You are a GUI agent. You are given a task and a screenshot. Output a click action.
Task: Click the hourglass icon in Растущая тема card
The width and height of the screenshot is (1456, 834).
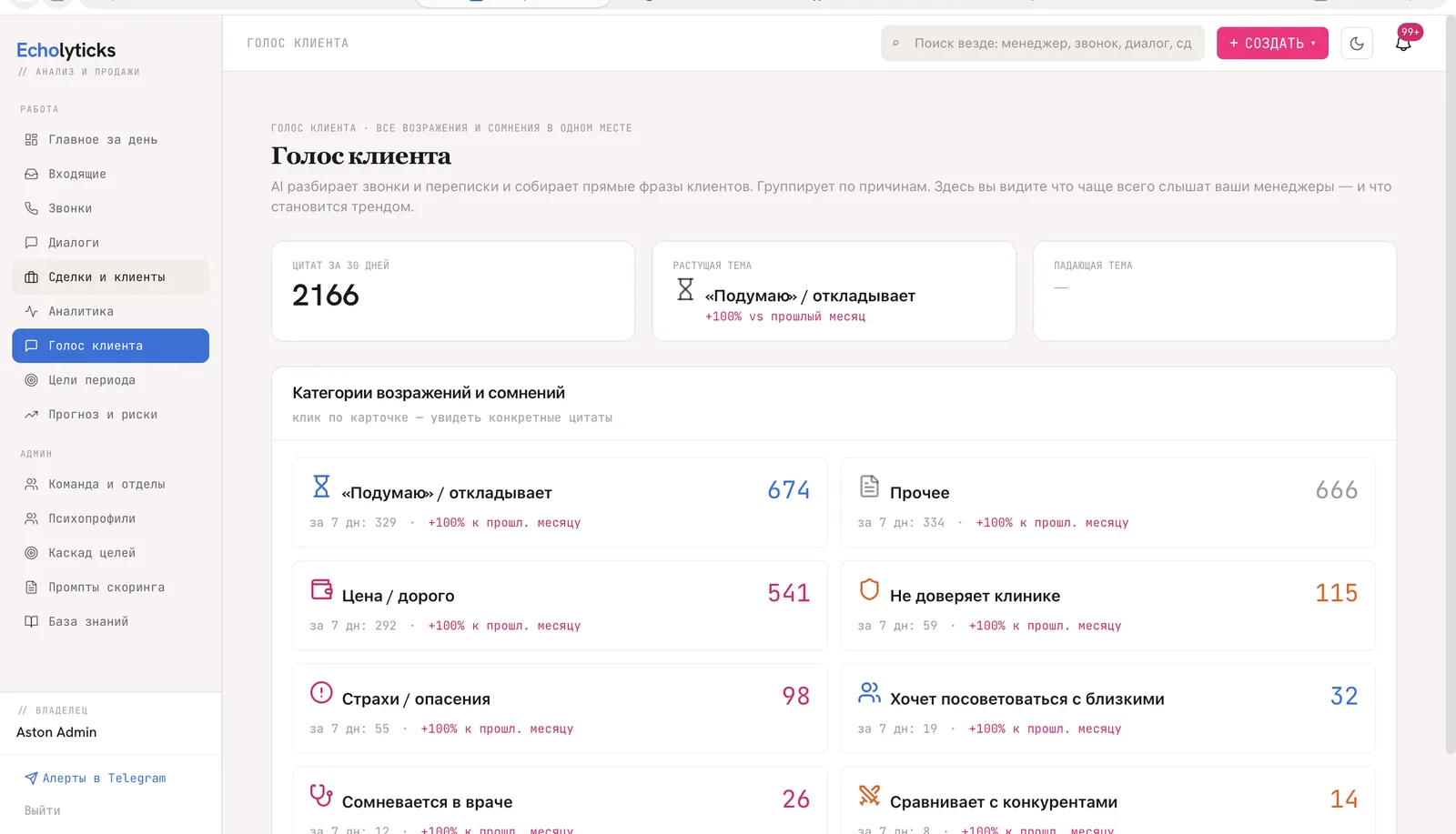[685, 289]
